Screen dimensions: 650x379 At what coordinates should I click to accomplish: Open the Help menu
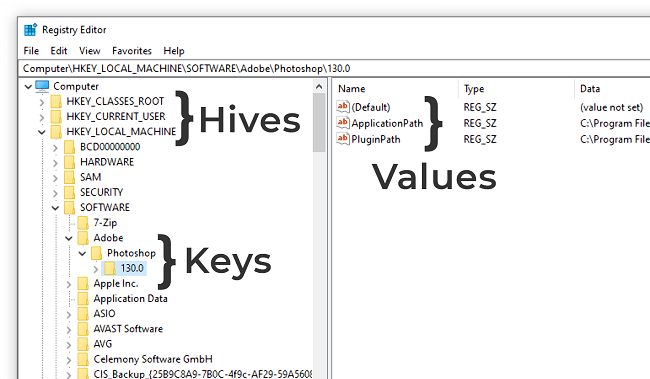tap(174, 51)
